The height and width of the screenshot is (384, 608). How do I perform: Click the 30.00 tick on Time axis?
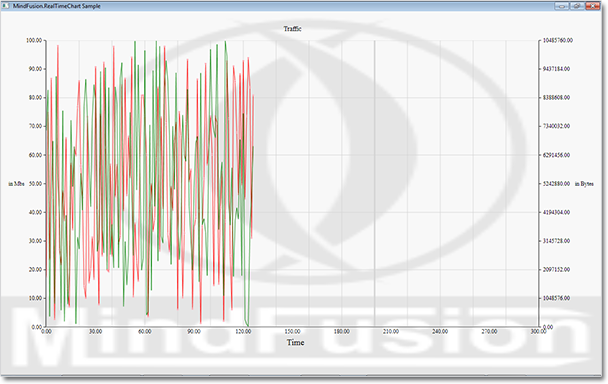click(95, 332)
